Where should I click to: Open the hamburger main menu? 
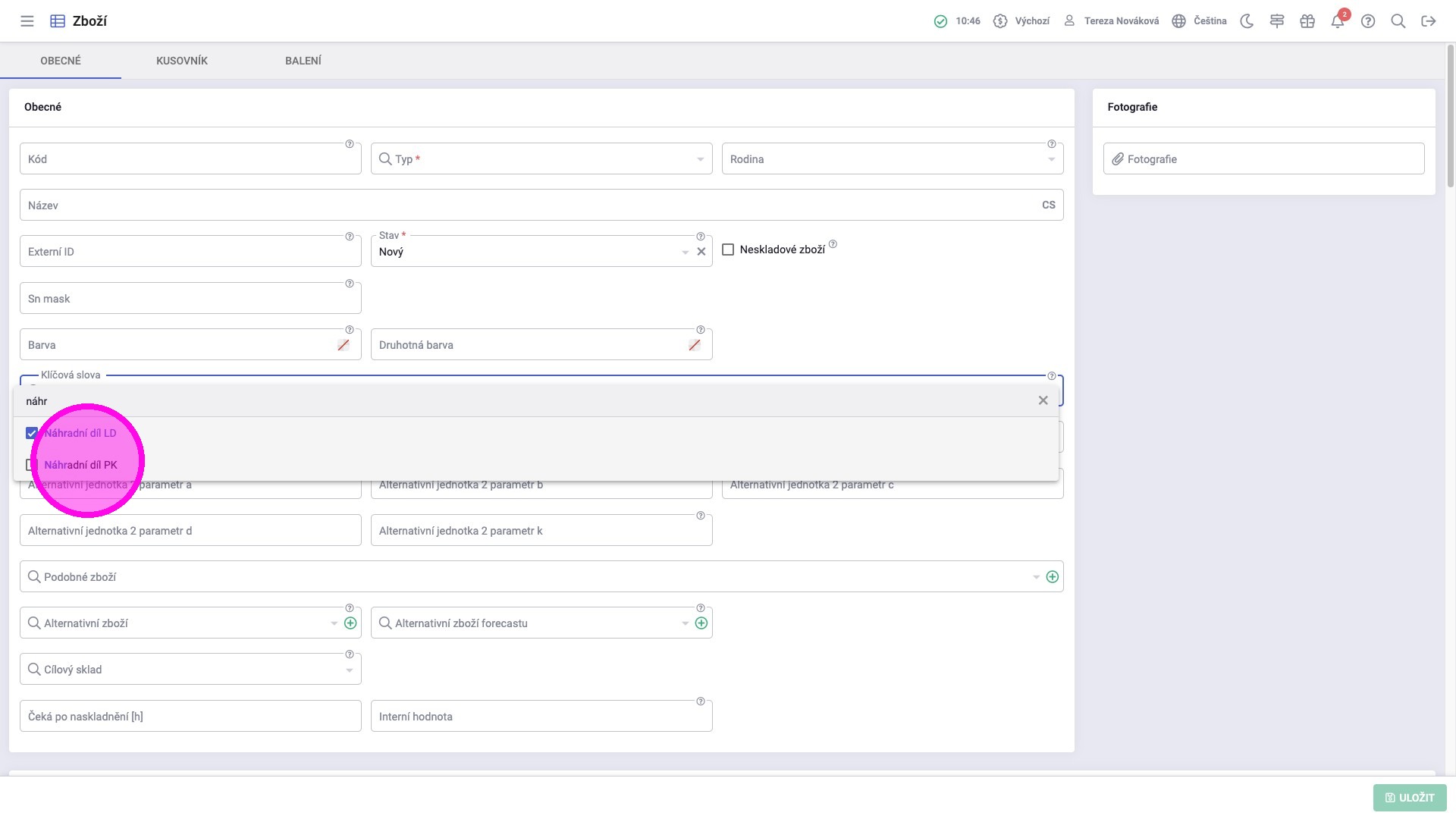(x=27, y=21)
